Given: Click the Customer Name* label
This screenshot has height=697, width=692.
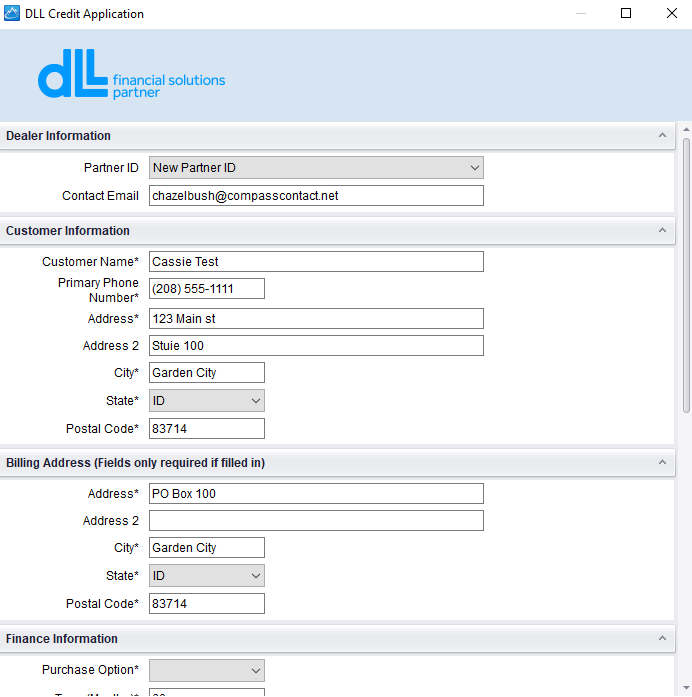Looking at the screenshot, I should (90, 261).
